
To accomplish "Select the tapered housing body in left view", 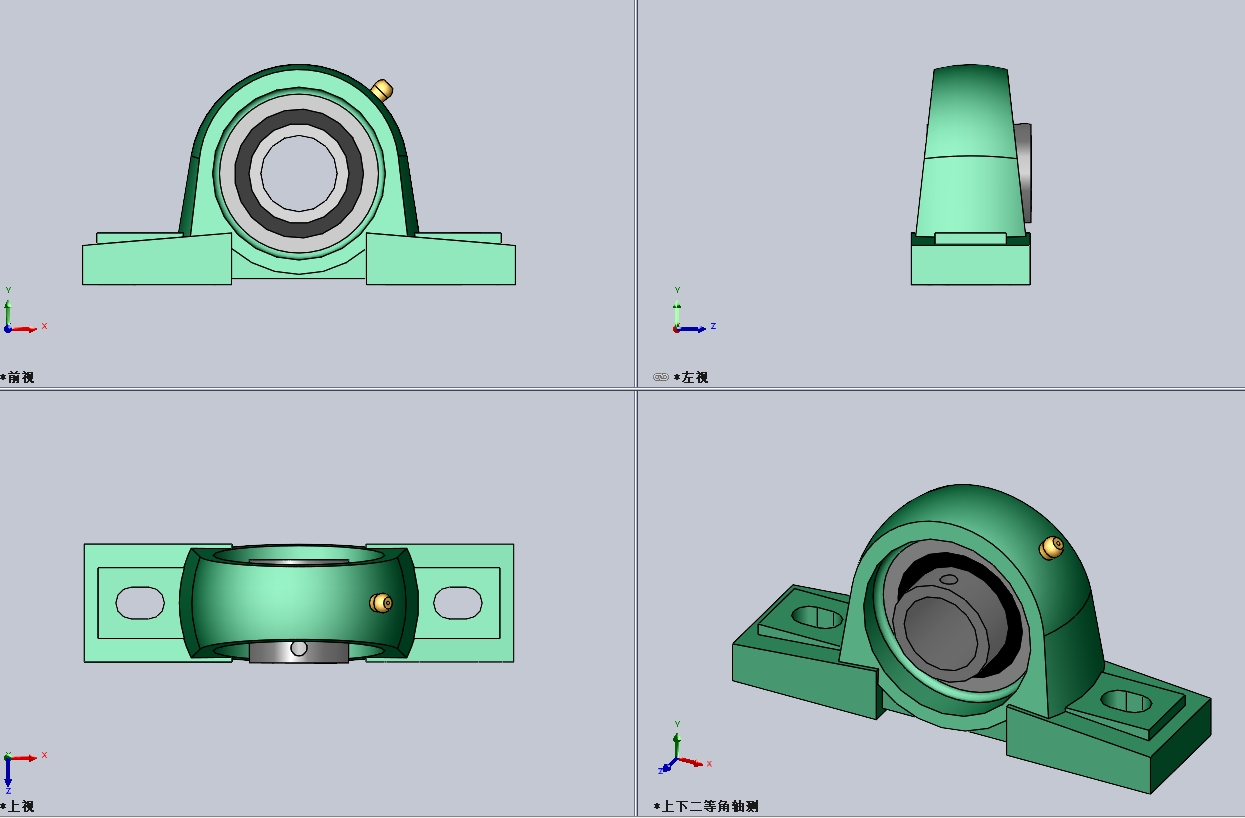I will click(x=970, y=150).
